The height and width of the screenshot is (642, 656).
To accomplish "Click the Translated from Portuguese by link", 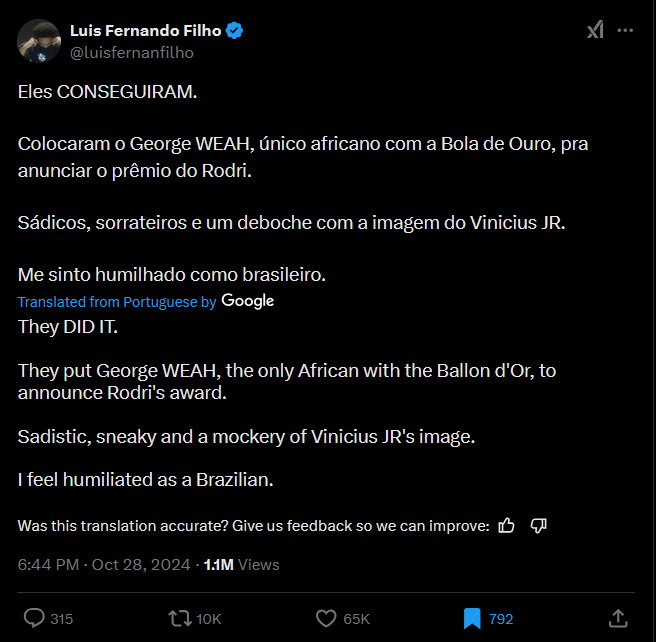I will (x=116, y=301).
